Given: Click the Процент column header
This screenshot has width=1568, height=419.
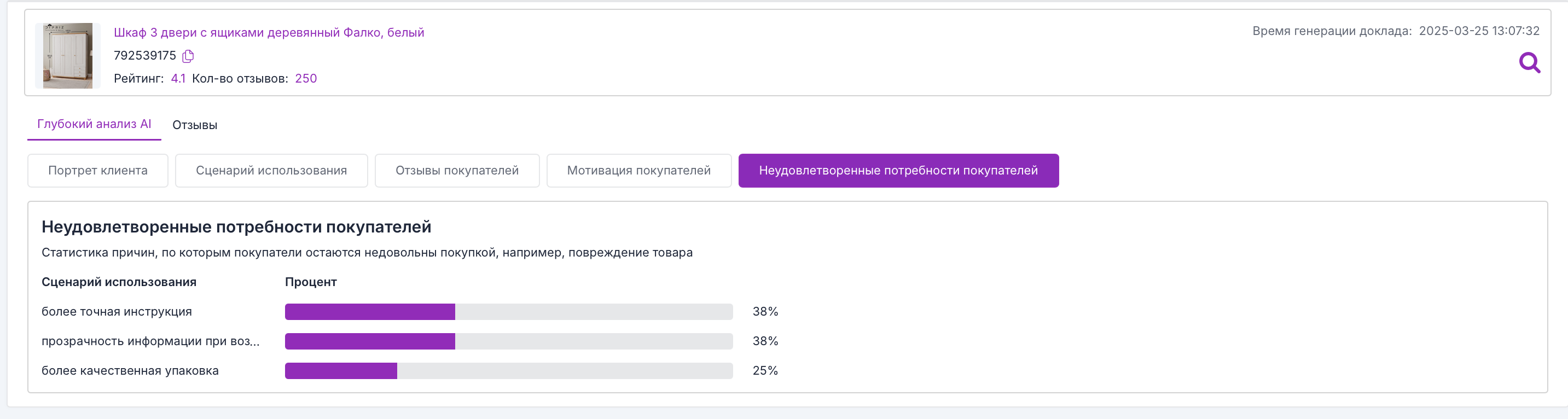Looking at the screenshot, I should click(311, 282).
